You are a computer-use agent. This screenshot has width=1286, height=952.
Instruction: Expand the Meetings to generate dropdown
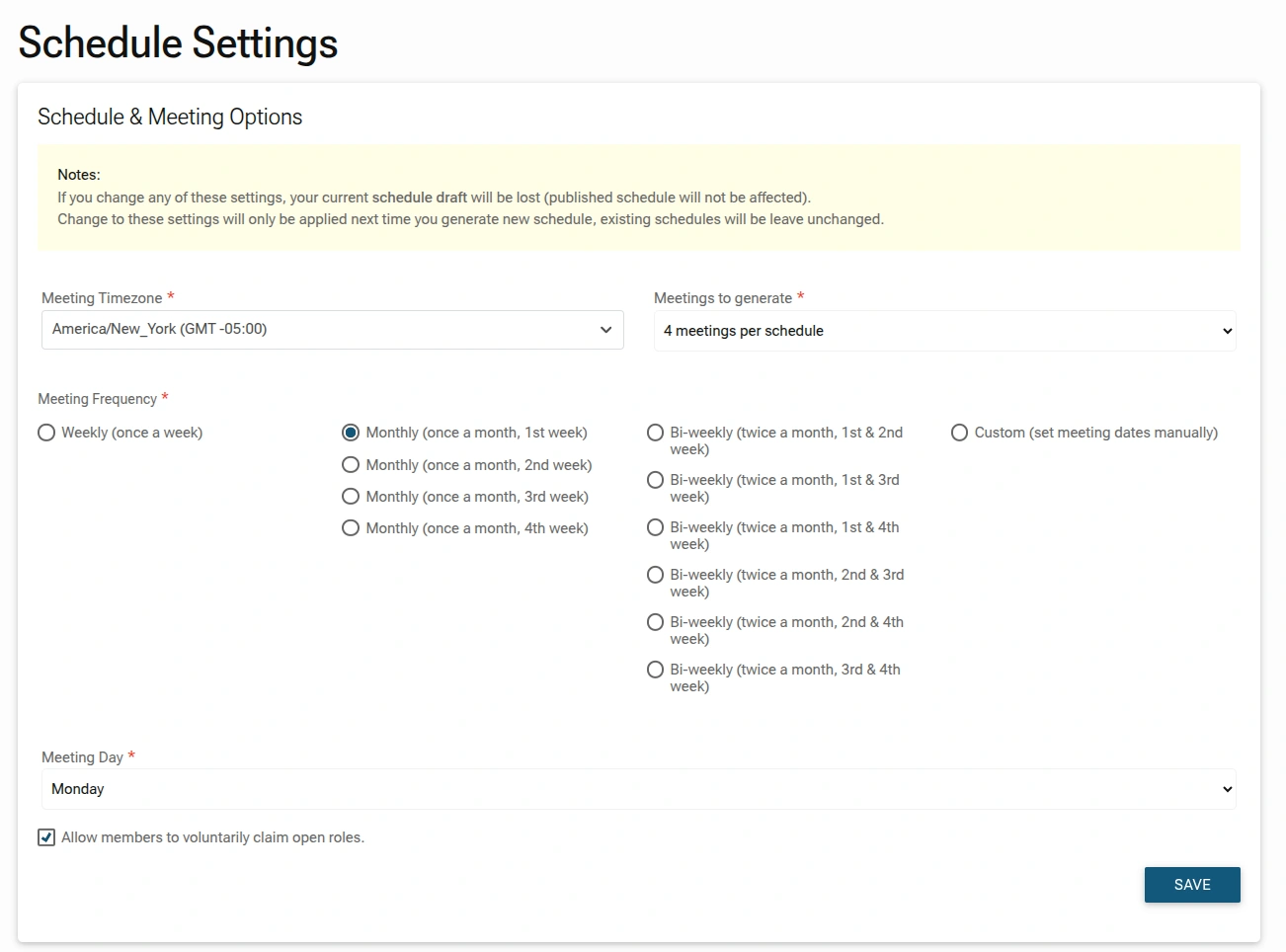coord(928,331)
